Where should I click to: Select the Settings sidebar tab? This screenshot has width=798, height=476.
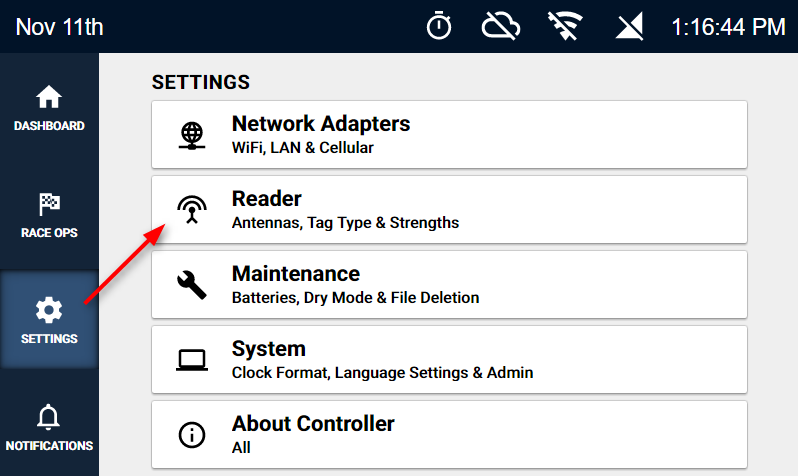49,319
